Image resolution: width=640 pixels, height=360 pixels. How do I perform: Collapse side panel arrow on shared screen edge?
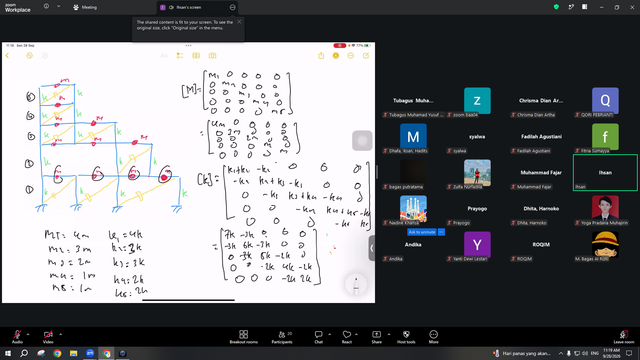click(x=371, y=248)
